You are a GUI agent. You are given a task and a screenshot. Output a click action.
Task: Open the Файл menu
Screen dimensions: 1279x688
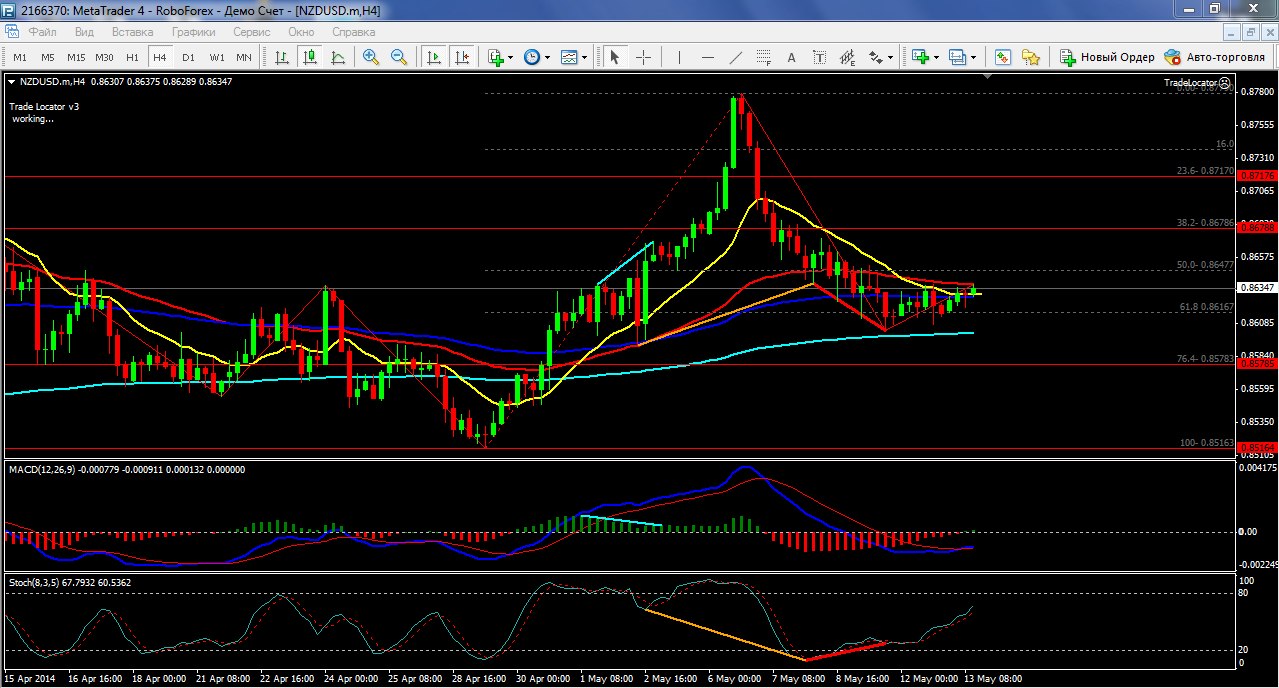42,32
